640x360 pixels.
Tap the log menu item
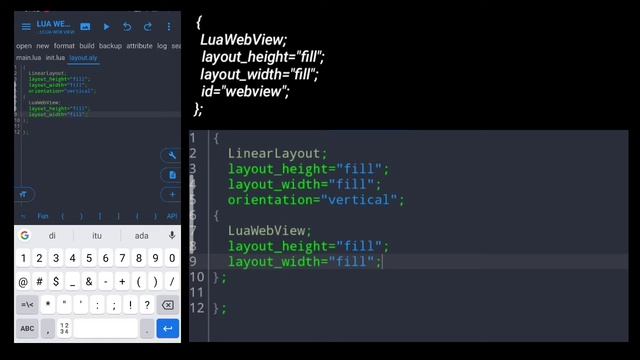pyautogui.click(x=162, y=46)
